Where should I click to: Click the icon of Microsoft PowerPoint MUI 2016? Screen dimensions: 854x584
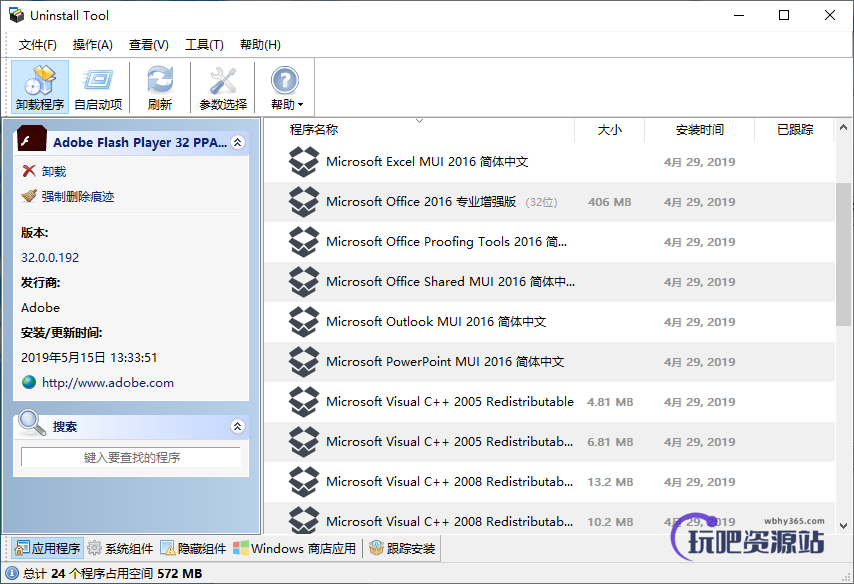click(x=303, y=362)
